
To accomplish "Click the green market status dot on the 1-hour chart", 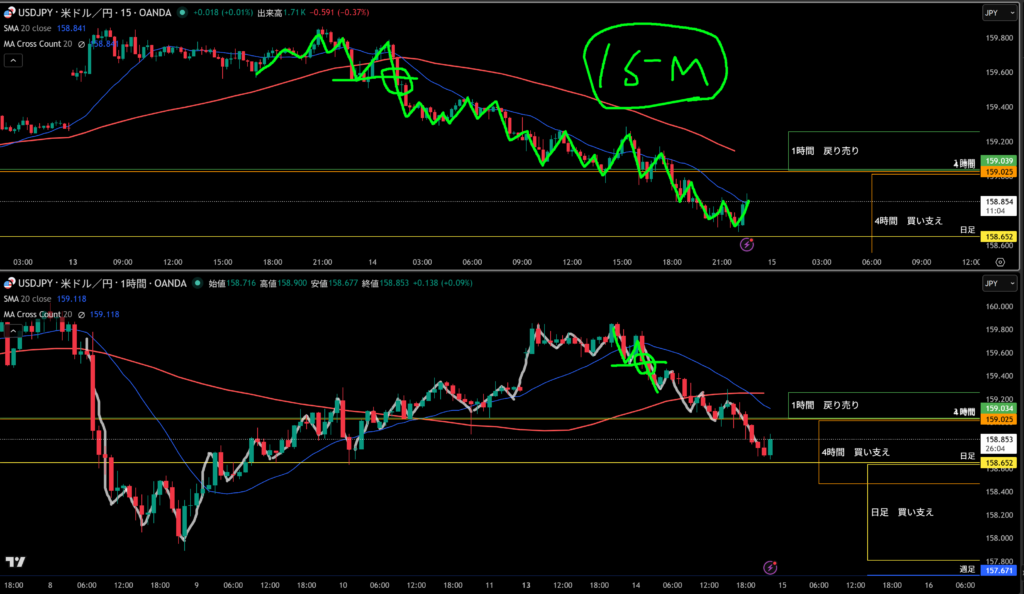I will [198, 284].
